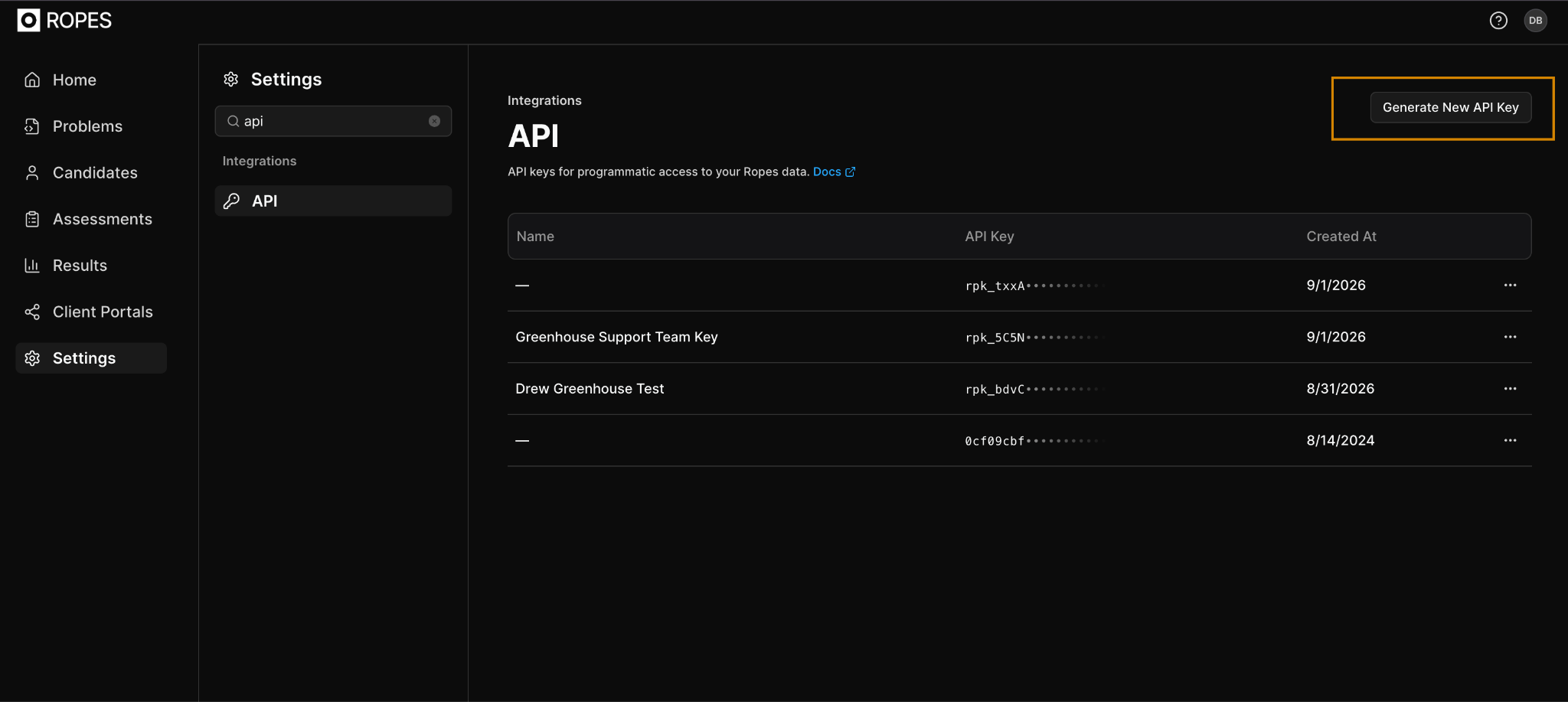Click the API Key column header

coord(989,237)
